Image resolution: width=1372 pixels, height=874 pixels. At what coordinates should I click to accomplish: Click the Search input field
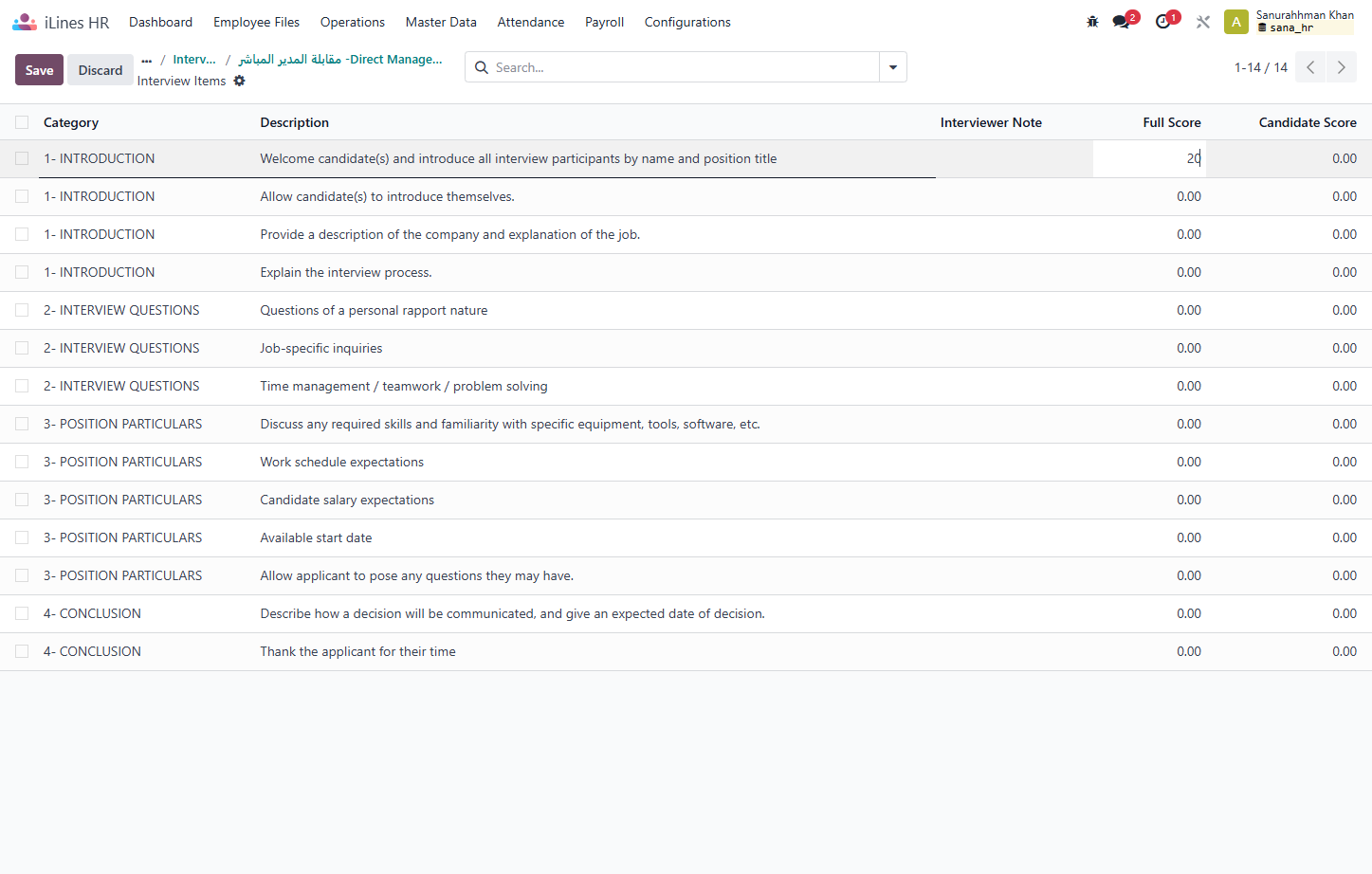pos(685,67)
